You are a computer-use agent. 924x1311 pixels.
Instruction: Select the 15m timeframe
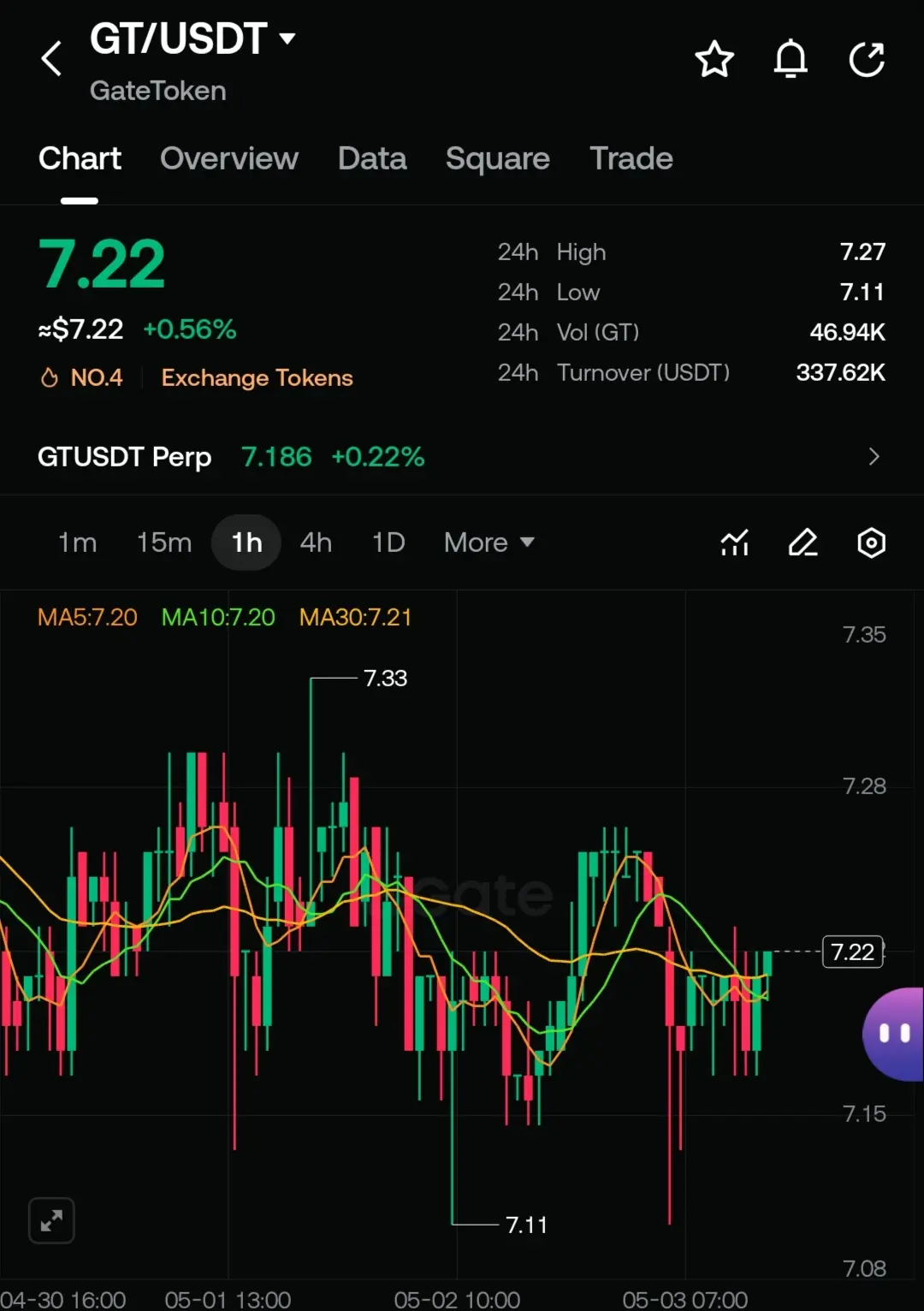164,543
